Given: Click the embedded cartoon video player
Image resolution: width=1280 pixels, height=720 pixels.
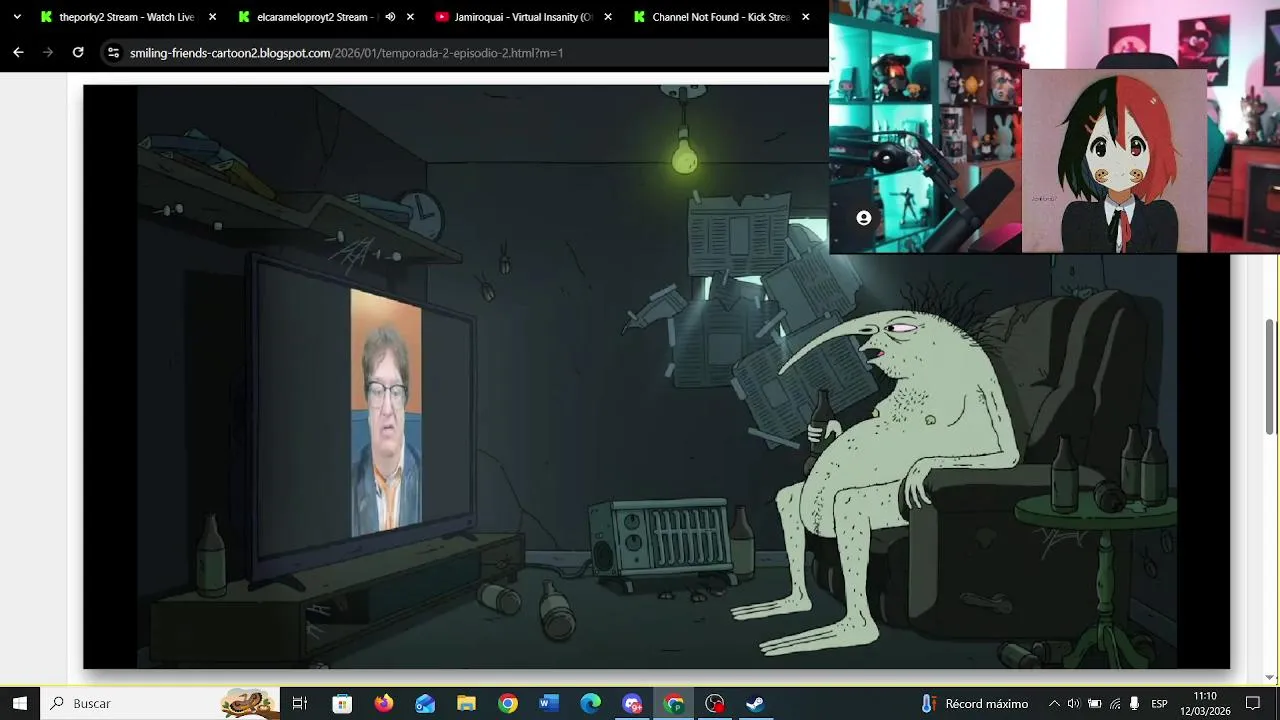Looking at the screenshot, I should [x=656, y=376].
